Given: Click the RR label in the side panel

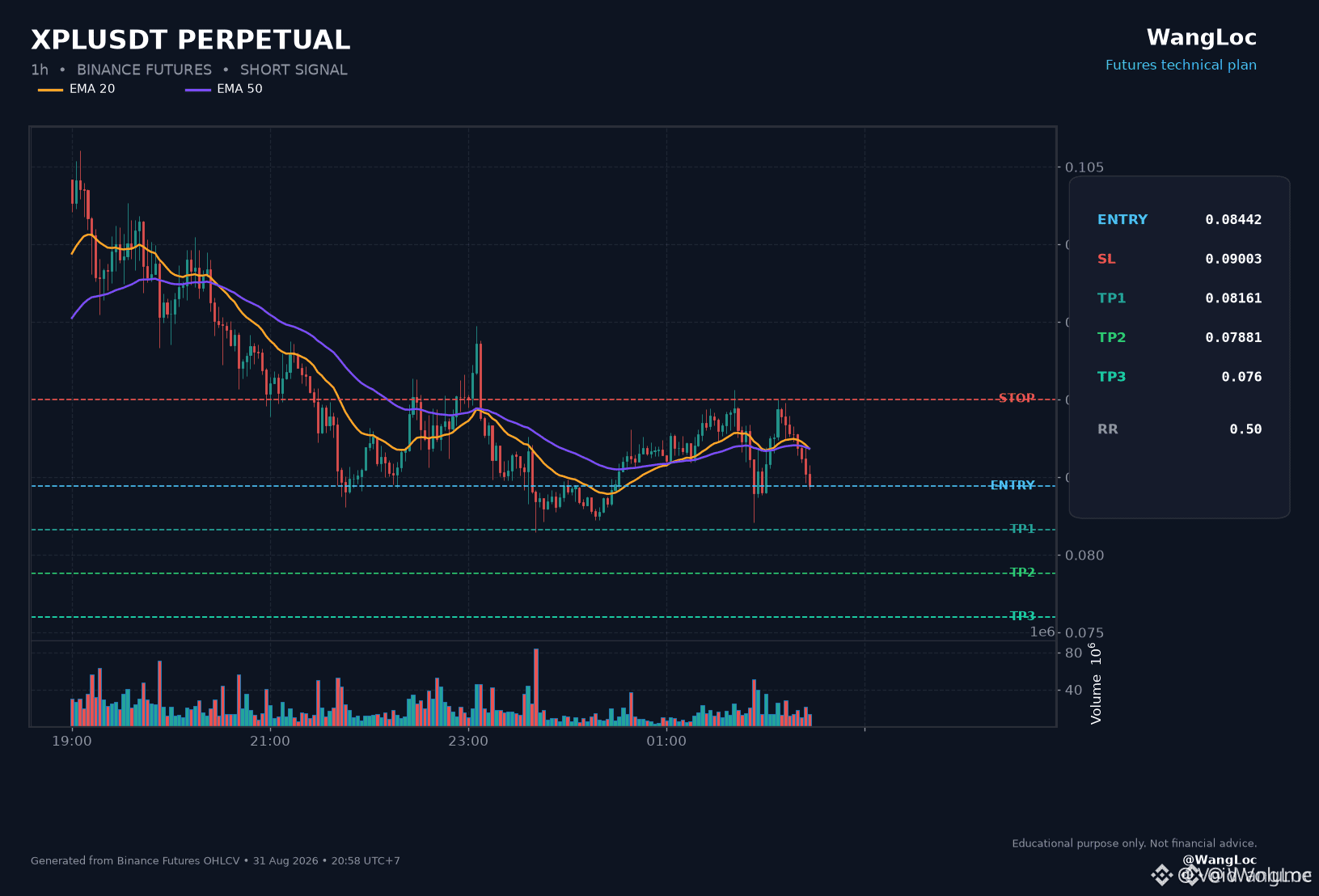Looking at the screenshot, I should [x=1108, y=429].
